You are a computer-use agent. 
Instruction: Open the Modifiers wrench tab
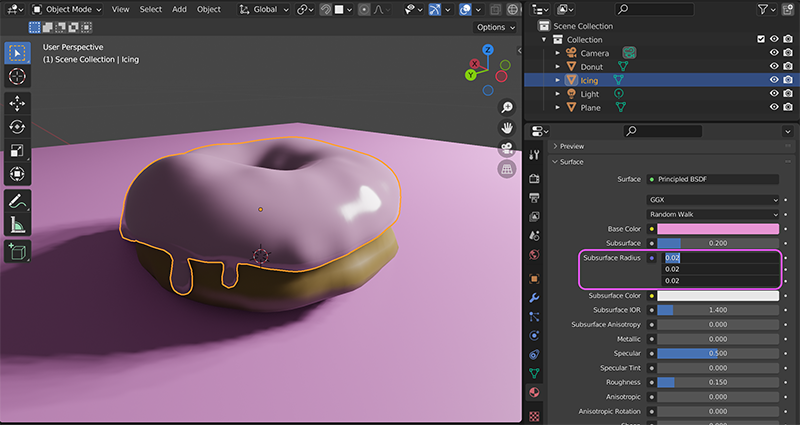534,297
